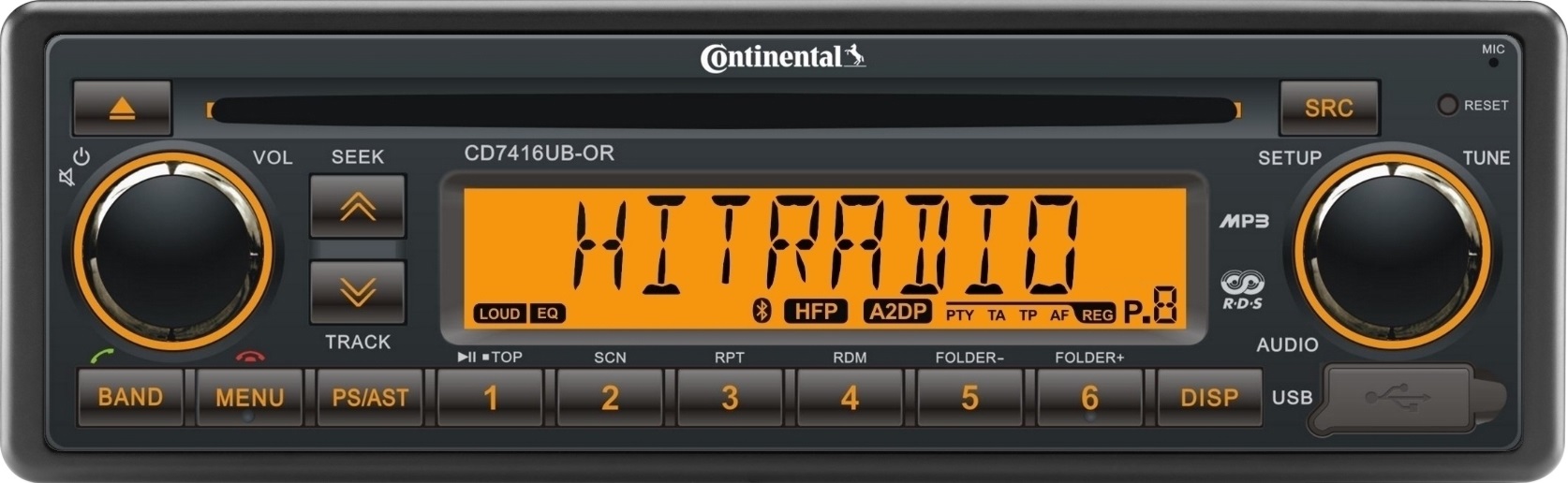Click the mute power symbol near volume knob
Screen dimensions: 1568x483
click(x=74, y=167)
